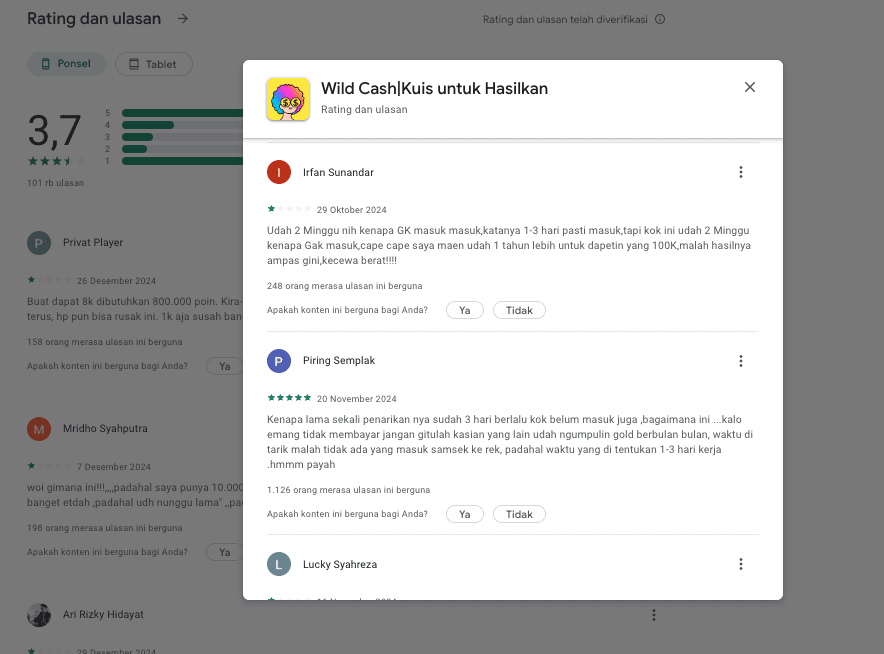This screenshot has width=884, height=654.
Task: Click the Wild Cash app icon
Action: [288, 99]
